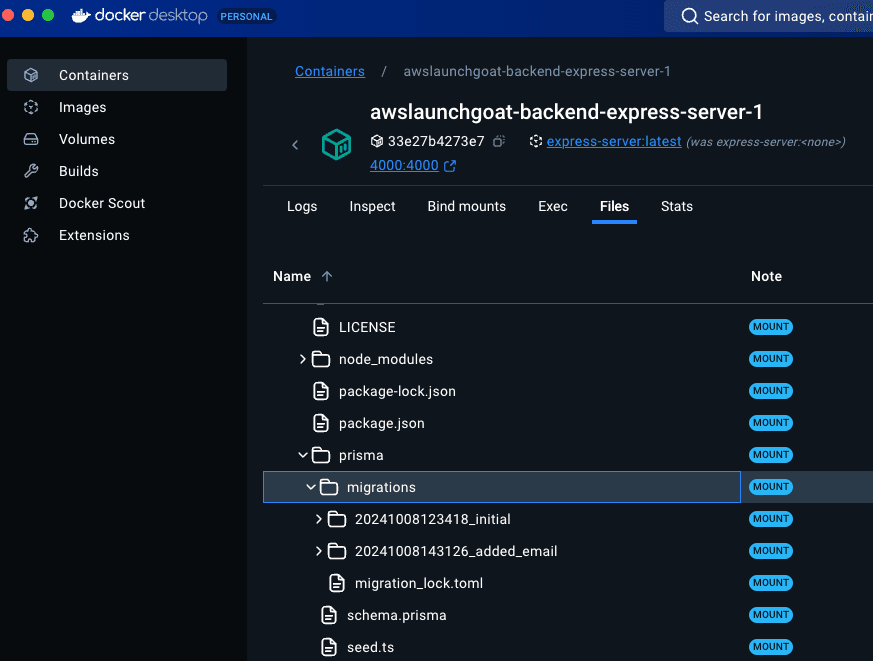
Task: Open the Stats tab
Action: pos(677,206)
